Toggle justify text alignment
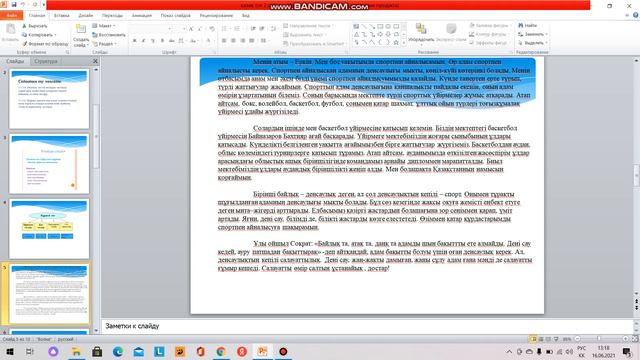 coord(252,41)
